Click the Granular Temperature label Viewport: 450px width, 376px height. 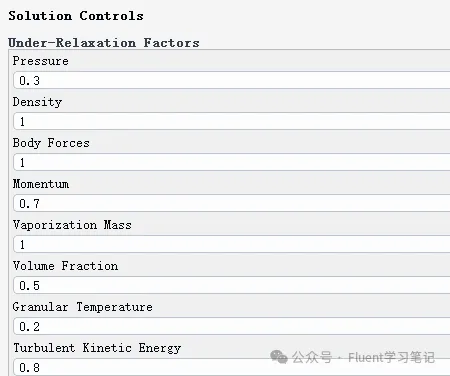click(83, 307)
